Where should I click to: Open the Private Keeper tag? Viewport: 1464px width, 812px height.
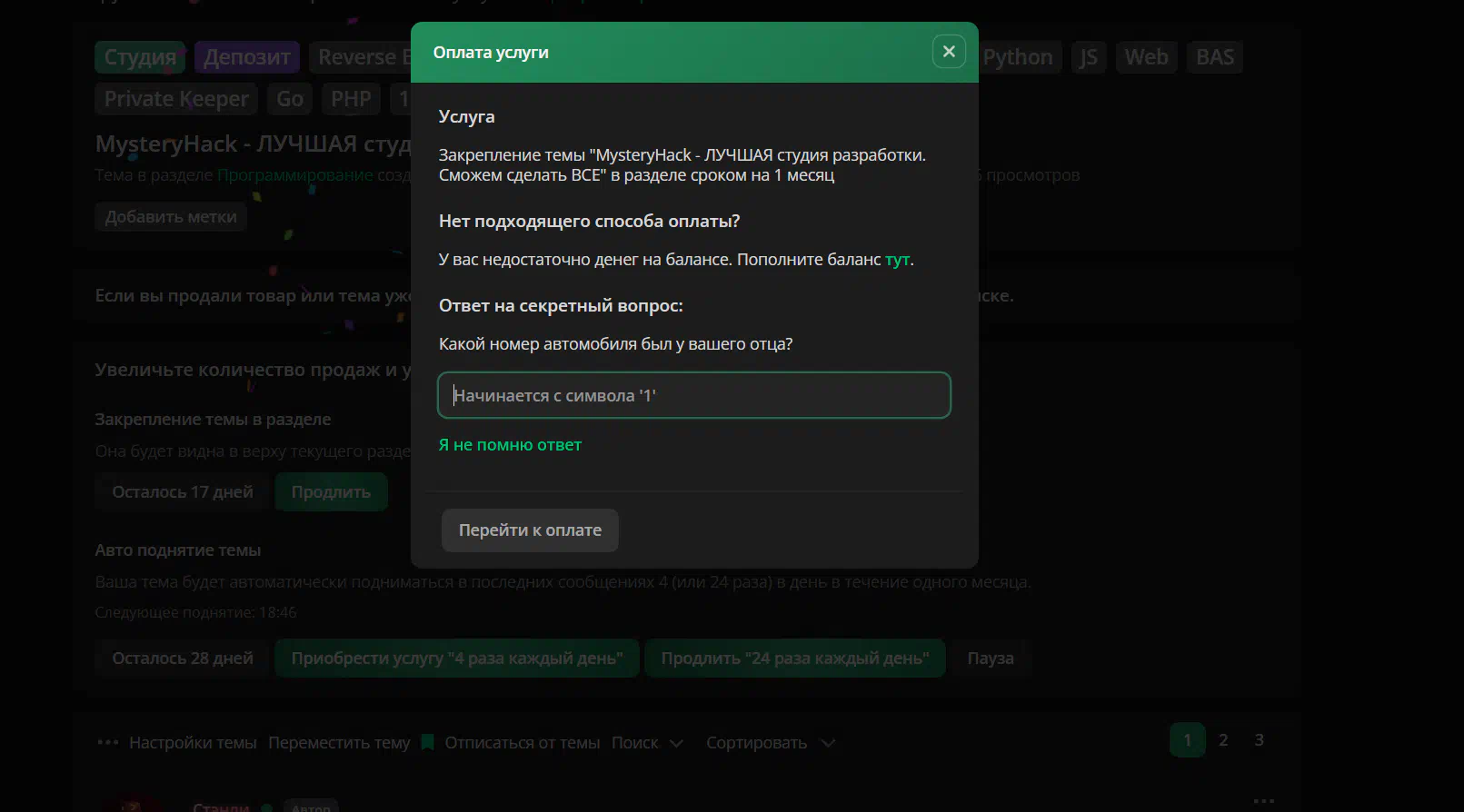pyautogui.click(x=176, y=99)
